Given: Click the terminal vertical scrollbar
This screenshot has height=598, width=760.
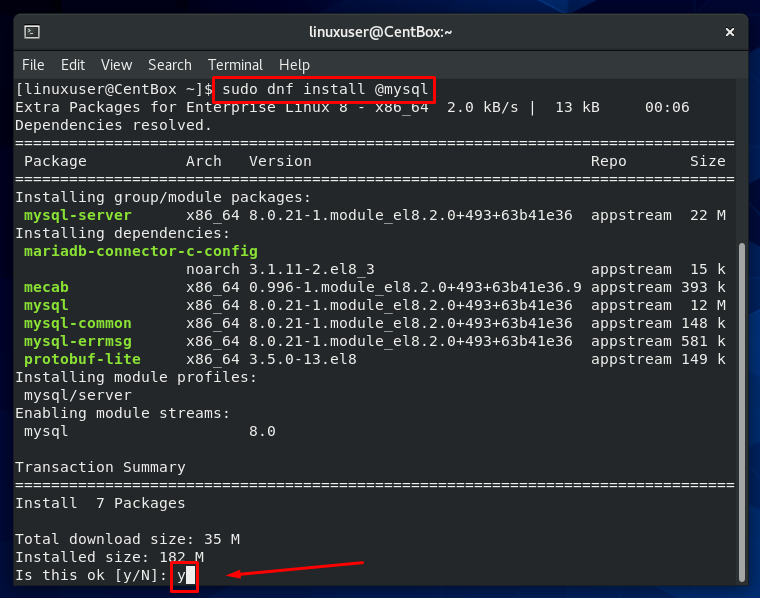Looking at the screenshot, I should click(x=742, y=412).
